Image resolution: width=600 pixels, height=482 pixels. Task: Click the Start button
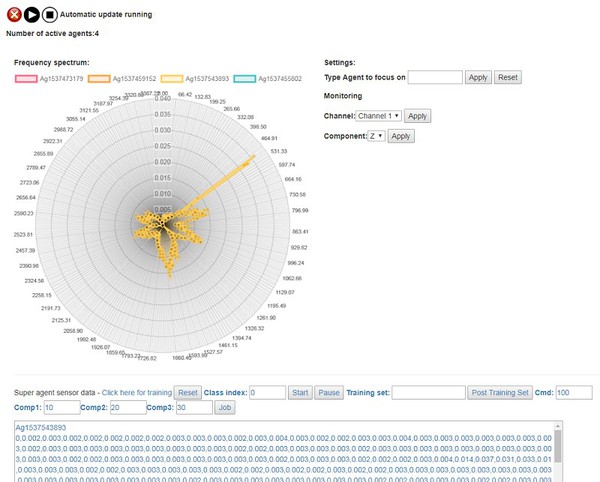click(300, 393)
